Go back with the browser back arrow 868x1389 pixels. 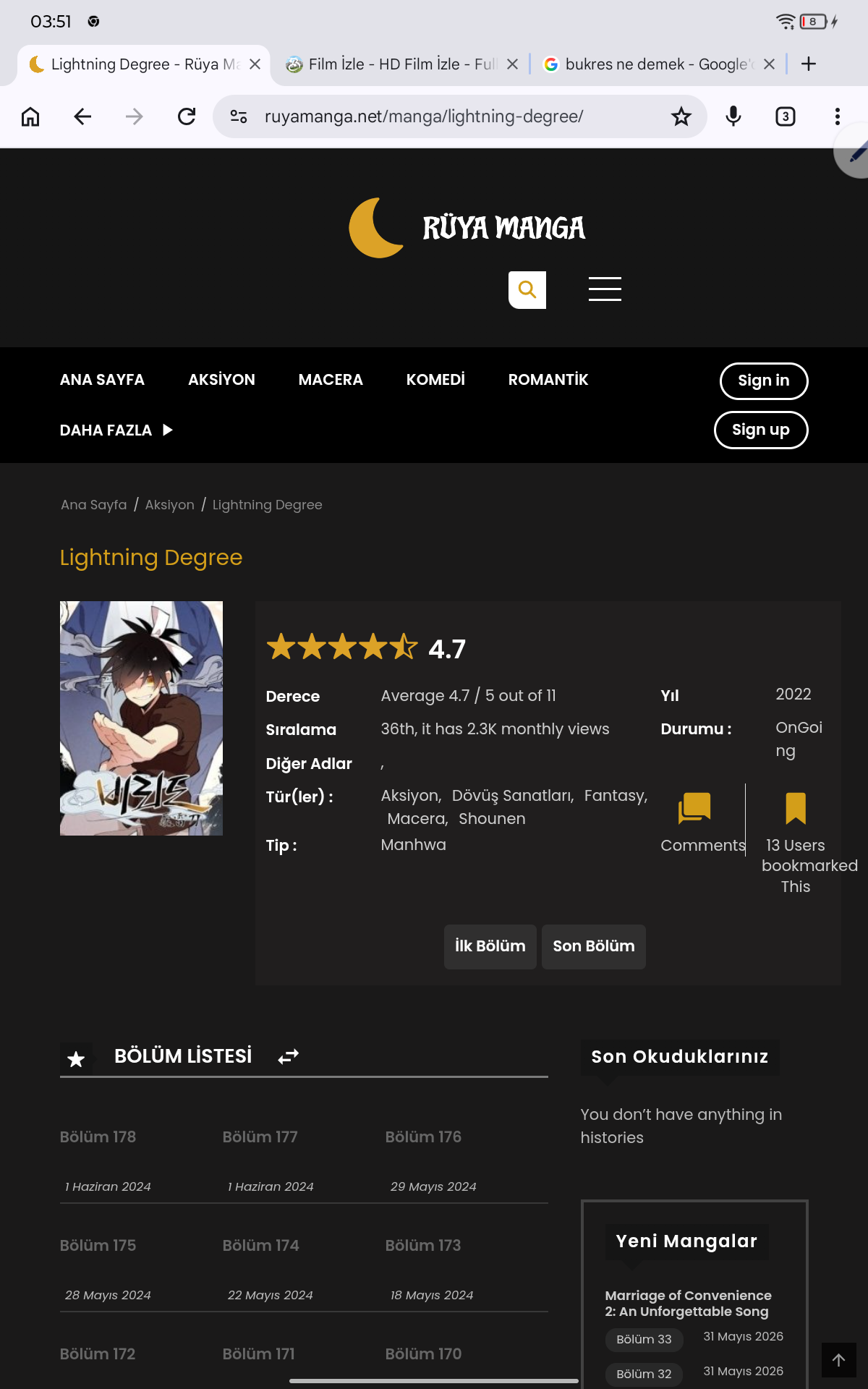(x=82, y=116)
